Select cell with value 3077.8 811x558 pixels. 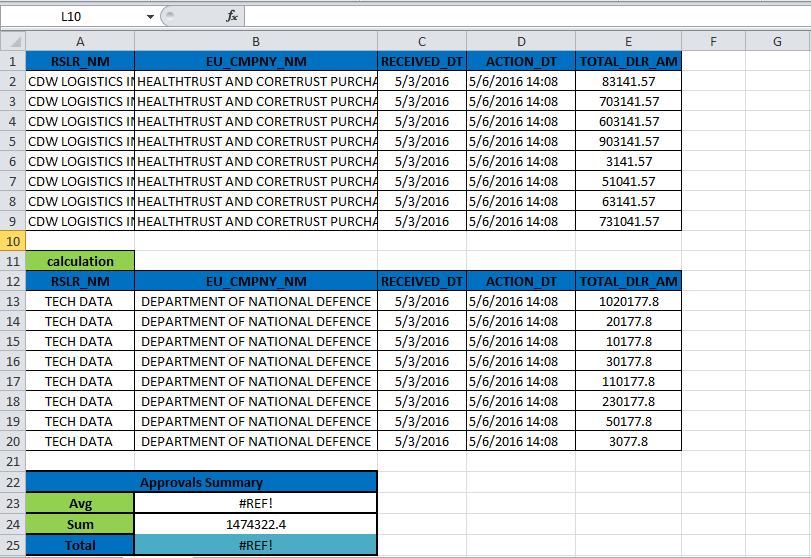(x=628, y=441)
